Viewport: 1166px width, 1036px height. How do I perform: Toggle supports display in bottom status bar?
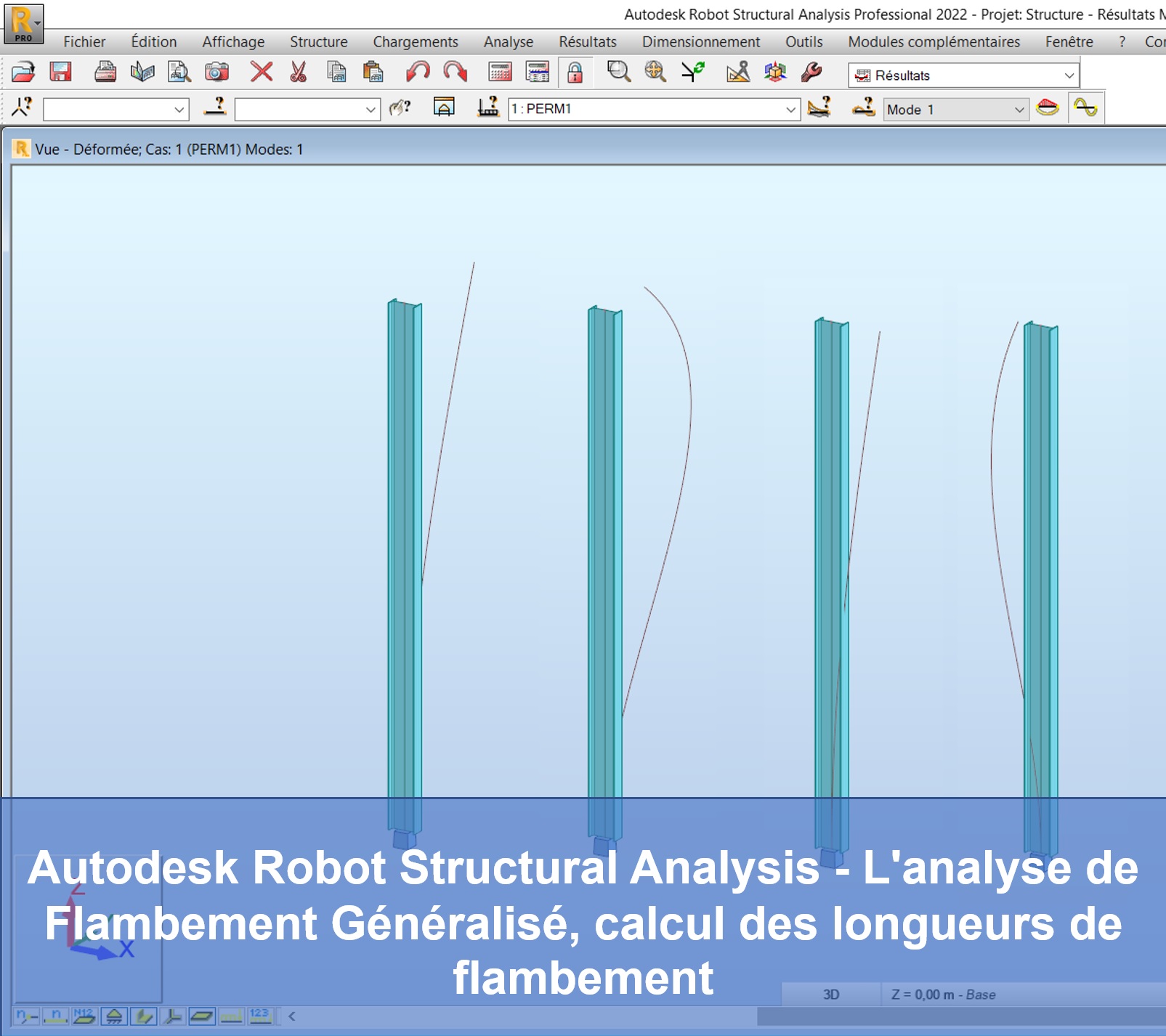pos(114,1018)
